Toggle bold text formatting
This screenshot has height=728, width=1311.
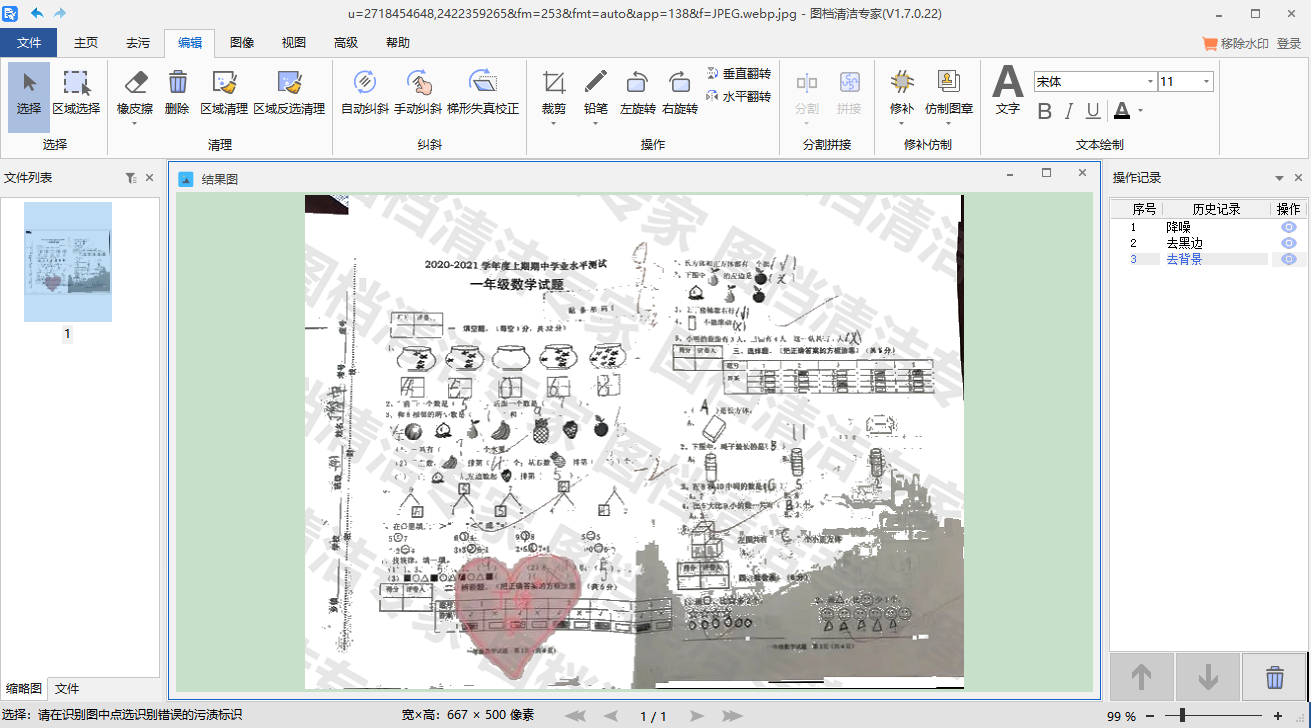[x=1045, y=111]
